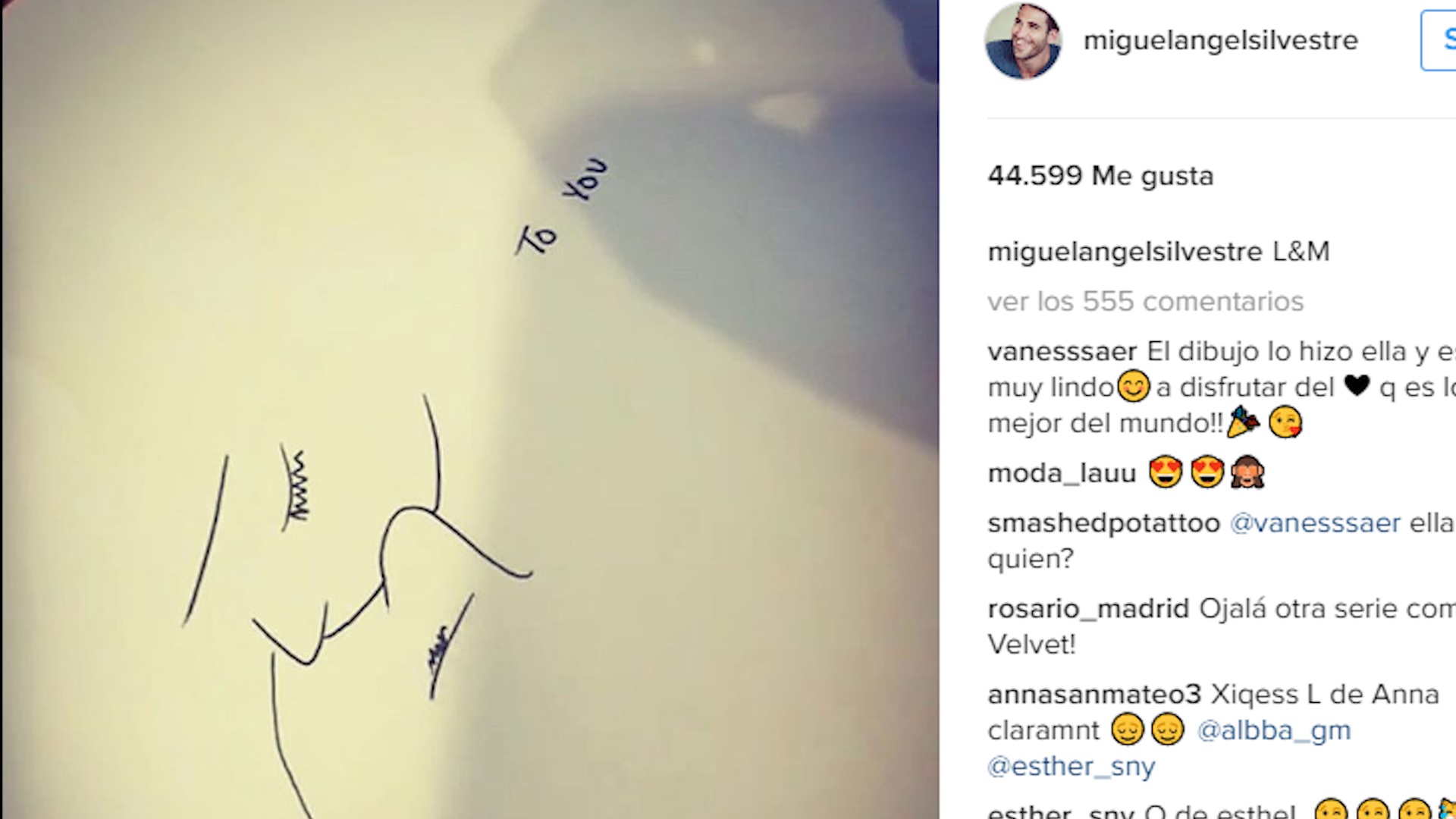Image resolution: width=1456 pixels, height=819 pixels.
Task: Open the kiss drawing post image
Action: click(469, 409)
